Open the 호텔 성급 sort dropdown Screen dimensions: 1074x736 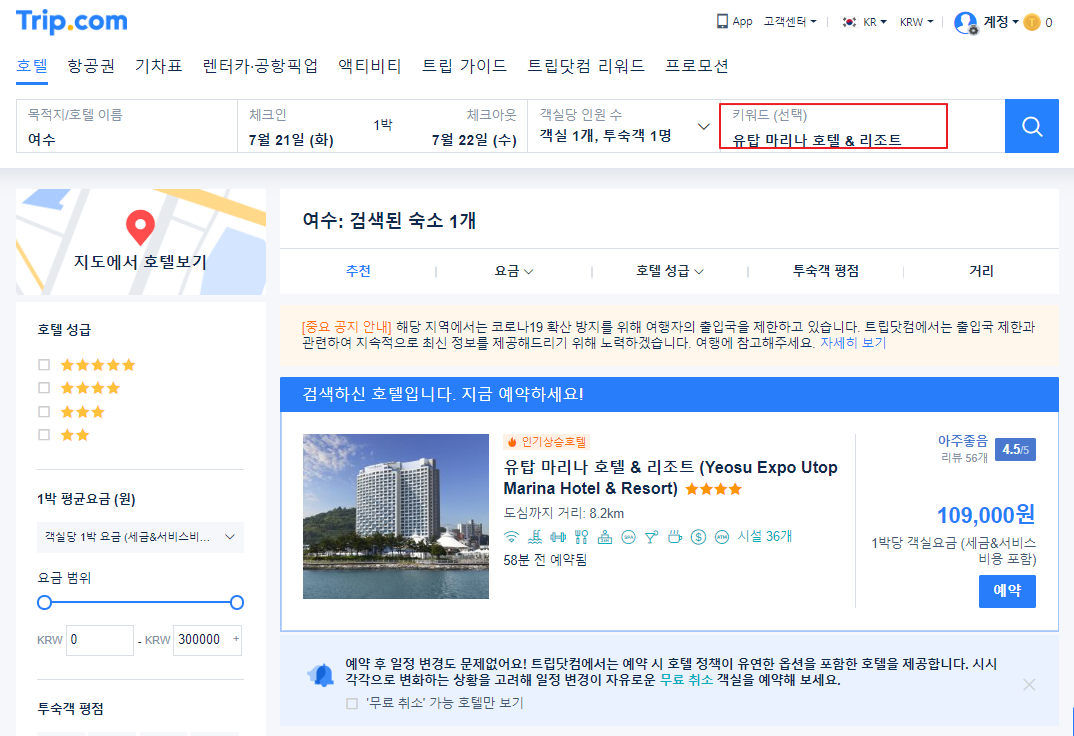[669, 271]
